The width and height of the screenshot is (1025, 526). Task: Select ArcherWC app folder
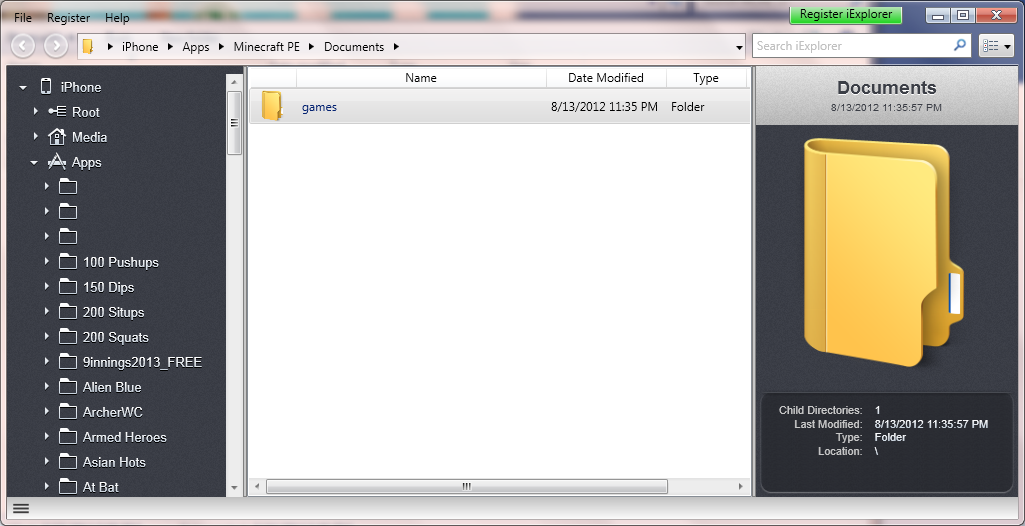112,412
